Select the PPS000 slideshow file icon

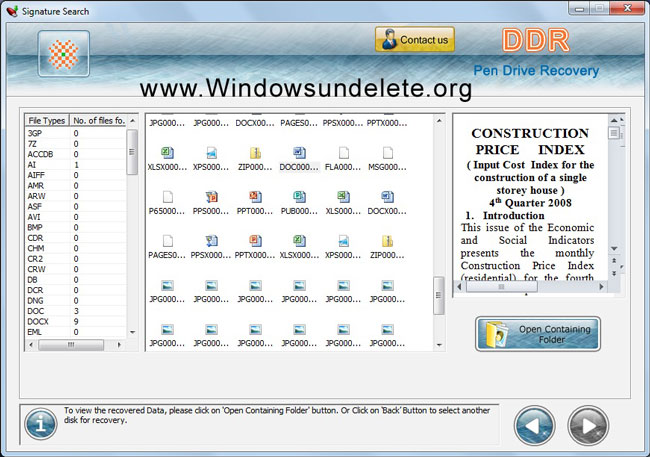tap(211, 197)
